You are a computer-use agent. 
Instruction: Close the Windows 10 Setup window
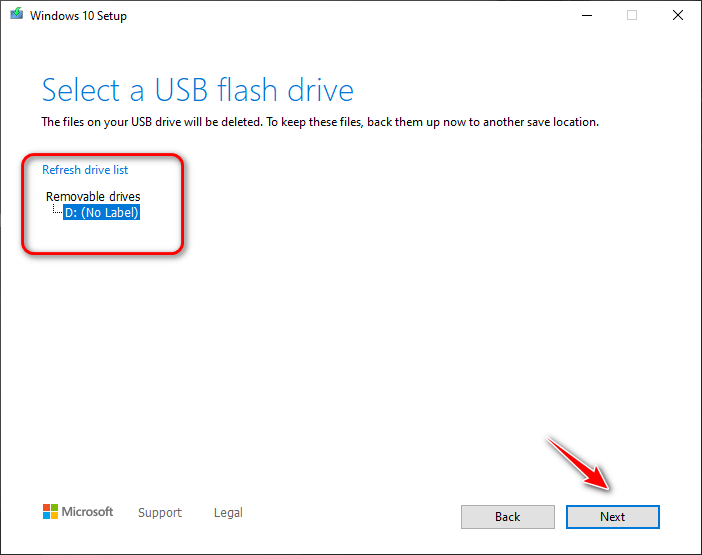[678, 16]
